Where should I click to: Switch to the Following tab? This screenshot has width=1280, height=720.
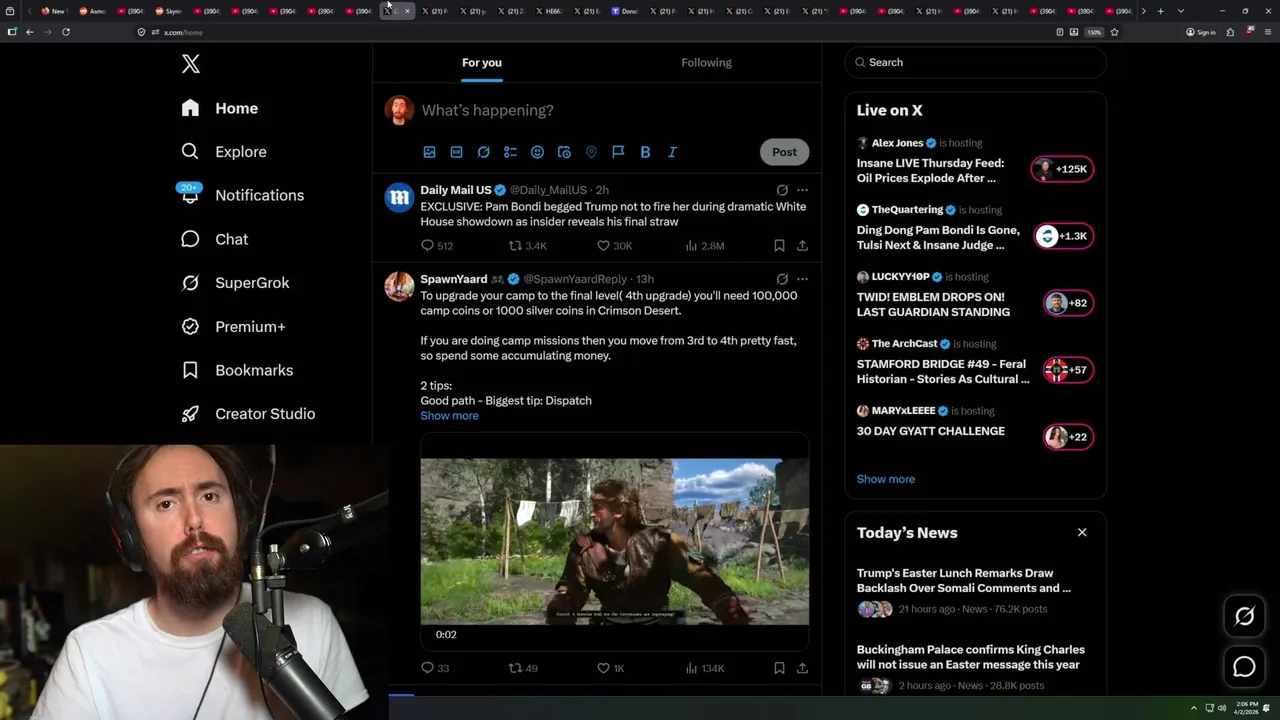pos(707,62)
